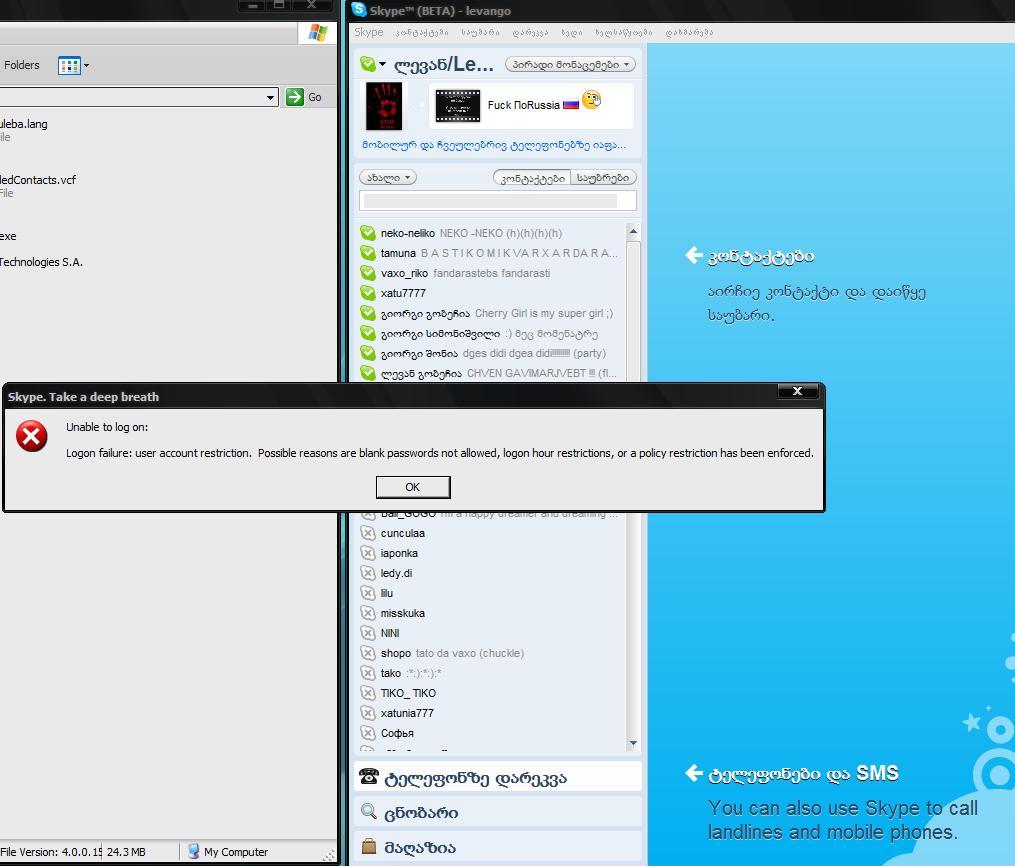Open the personal details dropdown in the Skype header
1015x866 pixels.
(570, 65)
